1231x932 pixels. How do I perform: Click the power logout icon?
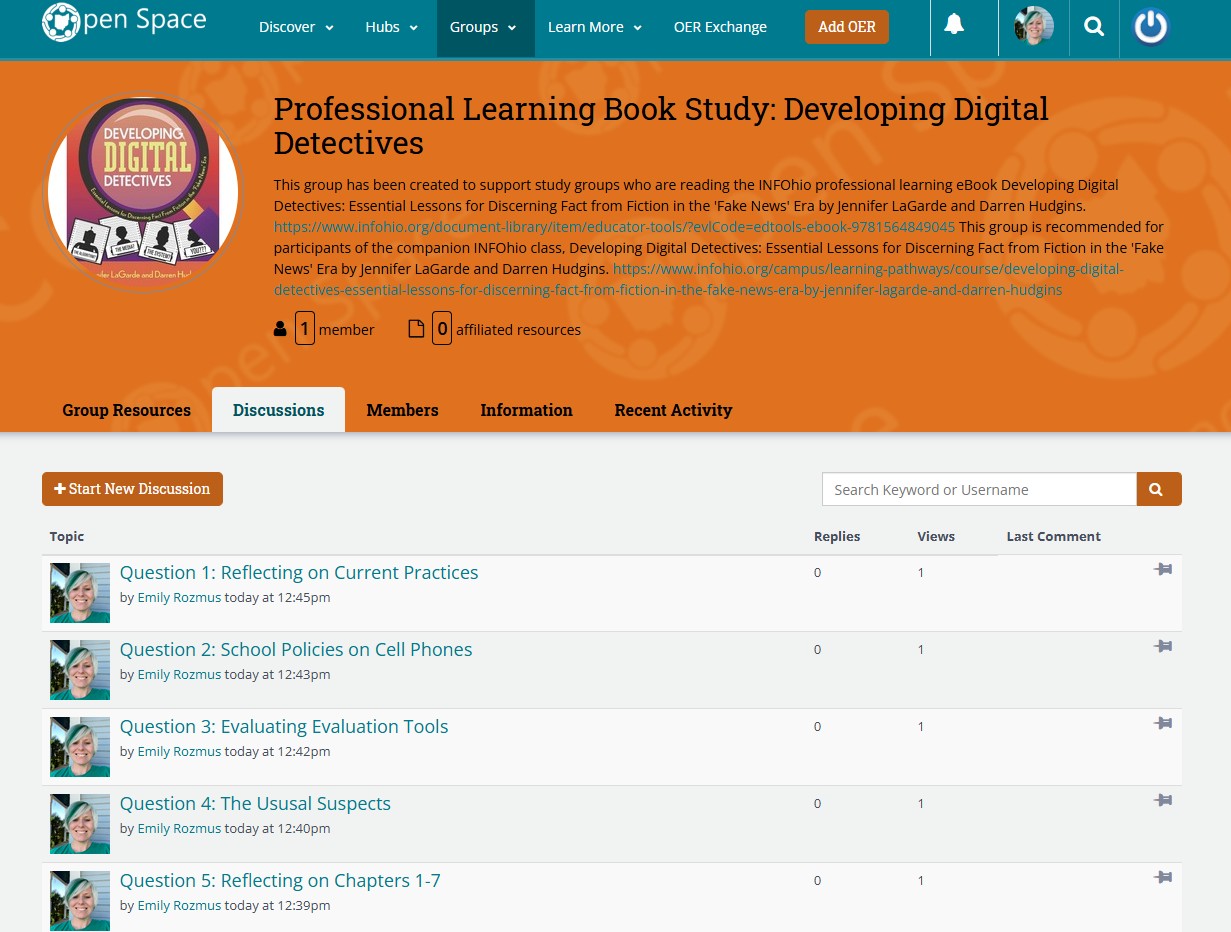[x=1151, y=27]
